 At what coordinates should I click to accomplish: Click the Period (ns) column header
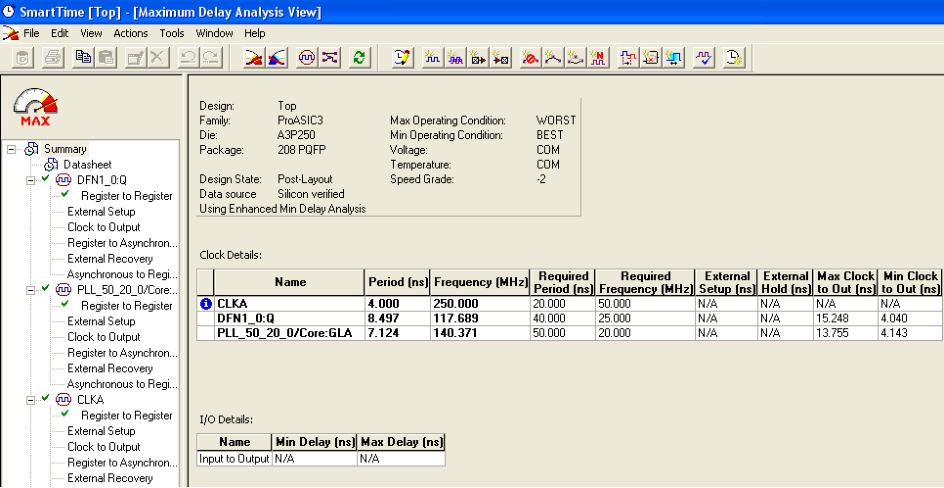[397, 282]
